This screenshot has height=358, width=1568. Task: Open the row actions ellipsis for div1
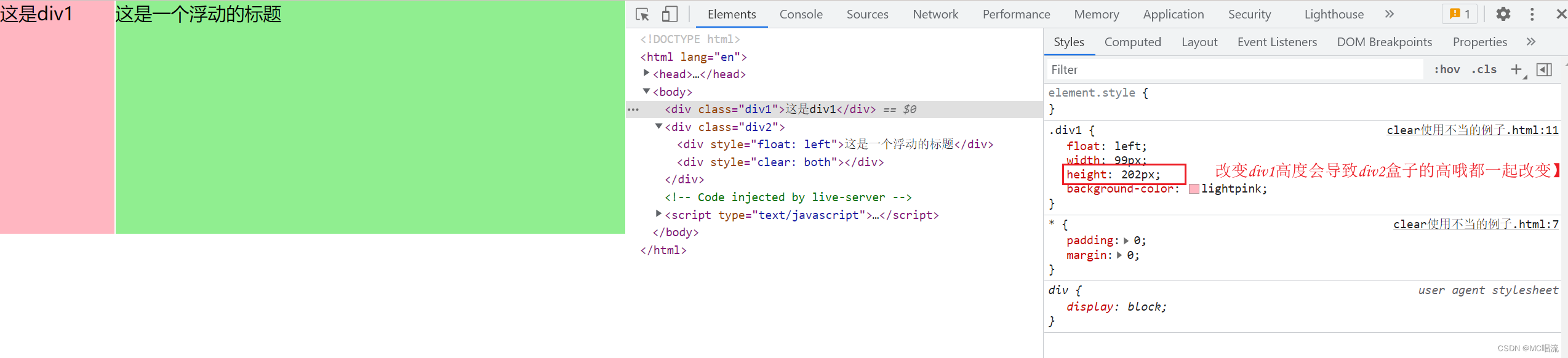[x=633, y=109]
